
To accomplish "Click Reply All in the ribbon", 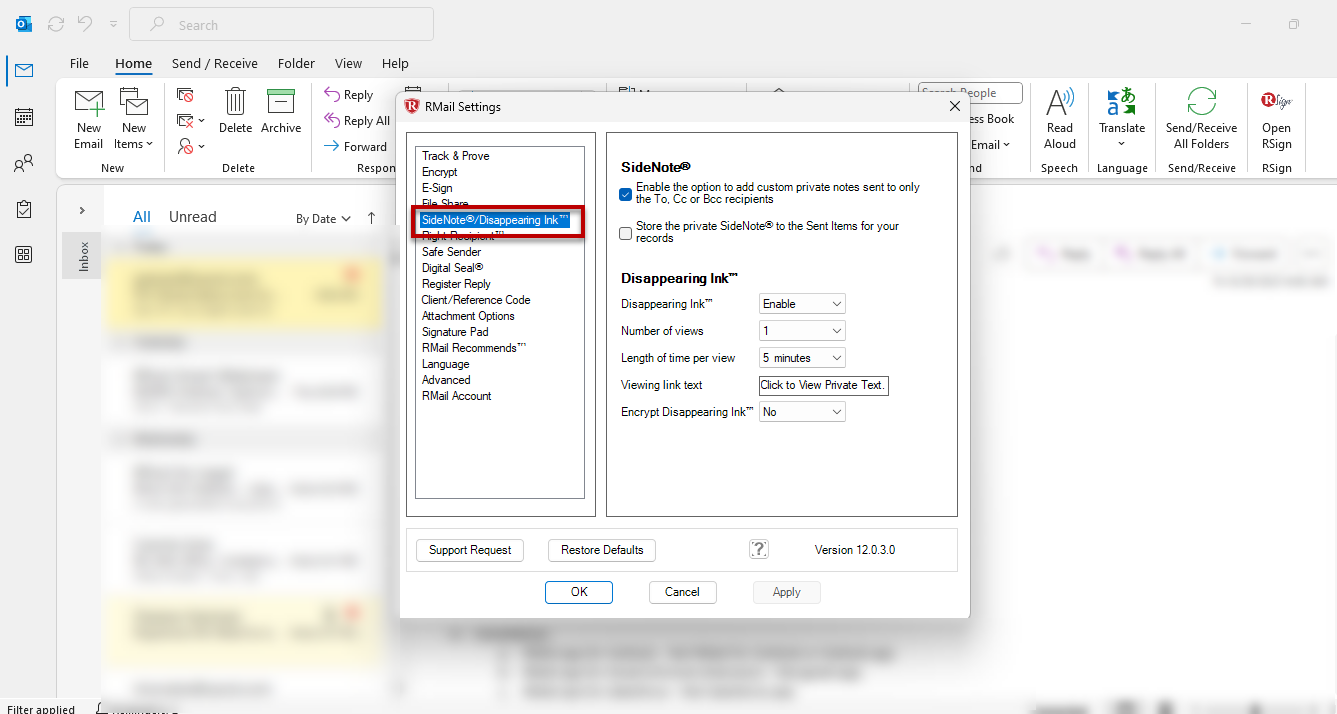I will click(x=358, y=121).
